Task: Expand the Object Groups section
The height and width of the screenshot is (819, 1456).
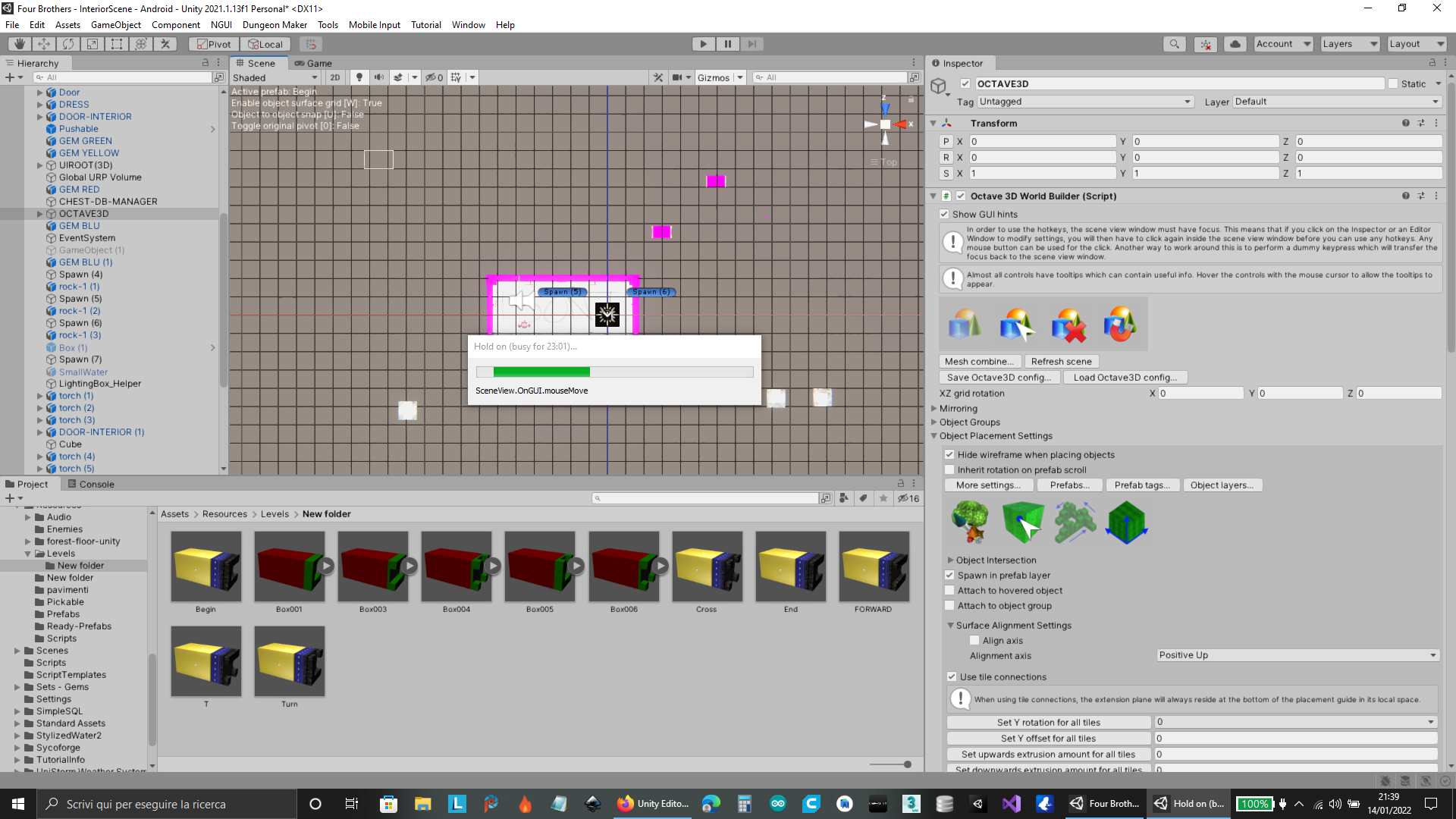Action: tap(934, 422)
